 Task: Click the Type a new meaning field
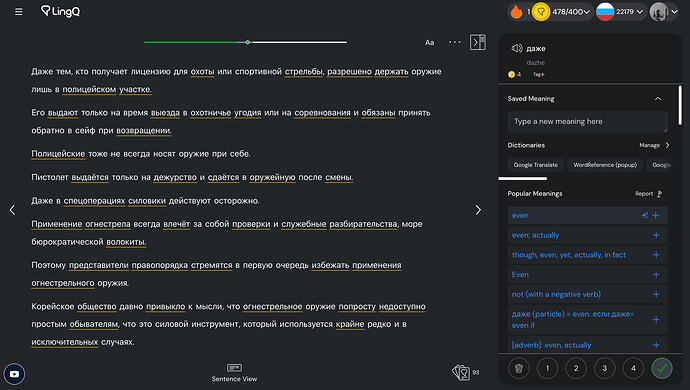tap(587, 121)
